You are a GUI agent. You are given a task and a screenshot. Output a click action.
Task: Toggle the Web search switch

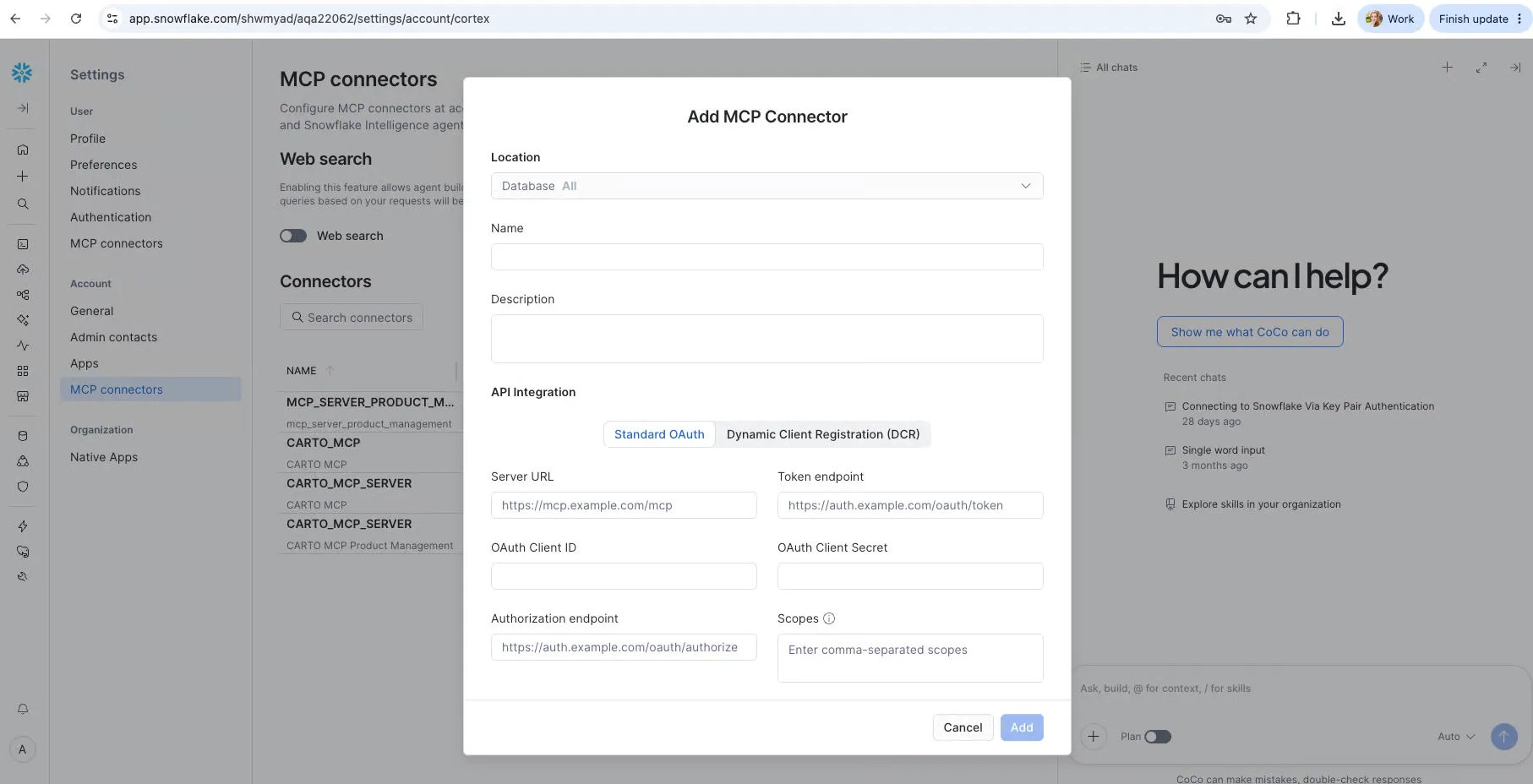coord(293,236)
